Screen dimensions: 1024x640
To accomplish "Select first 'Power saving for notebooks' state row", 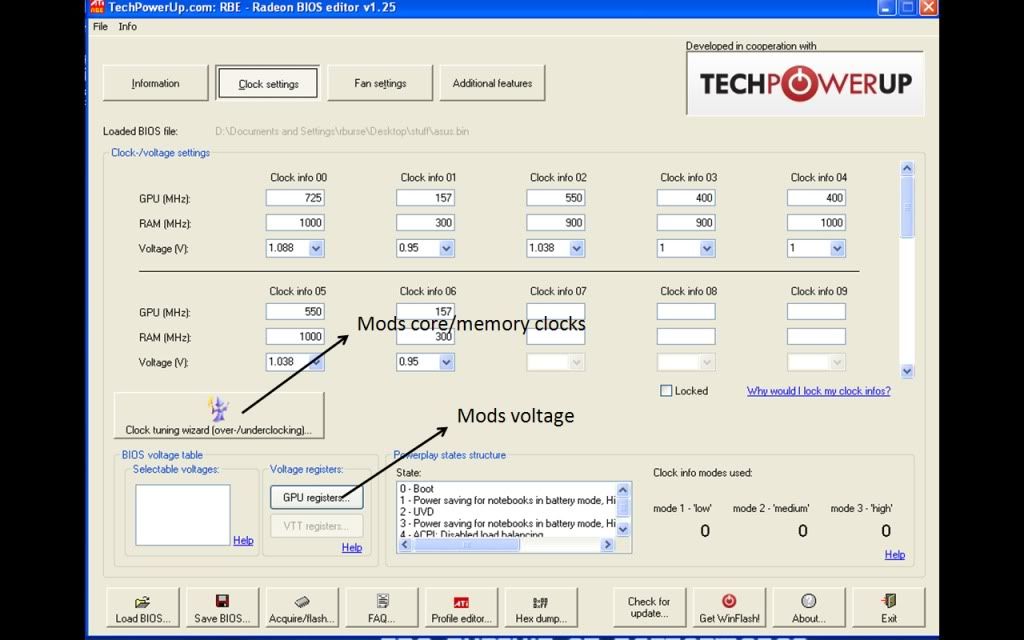I will (x=507, y=500).
